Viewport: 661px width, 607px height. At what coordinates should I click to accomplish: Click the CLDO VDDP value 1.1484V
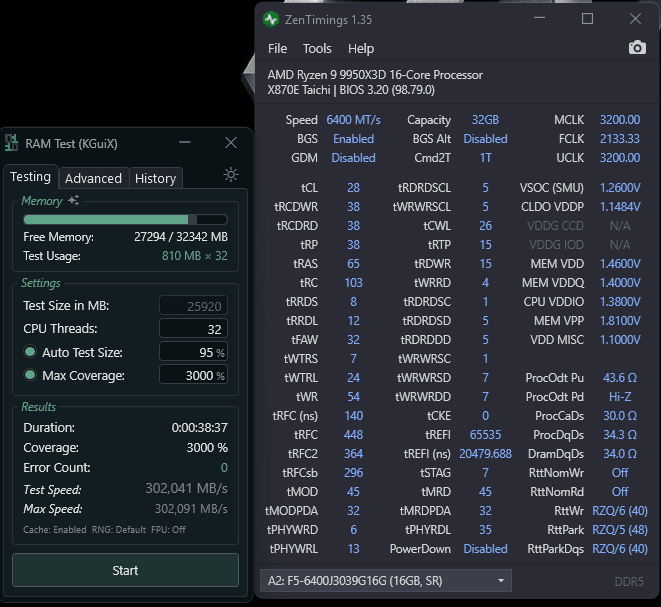coord(620,207)
